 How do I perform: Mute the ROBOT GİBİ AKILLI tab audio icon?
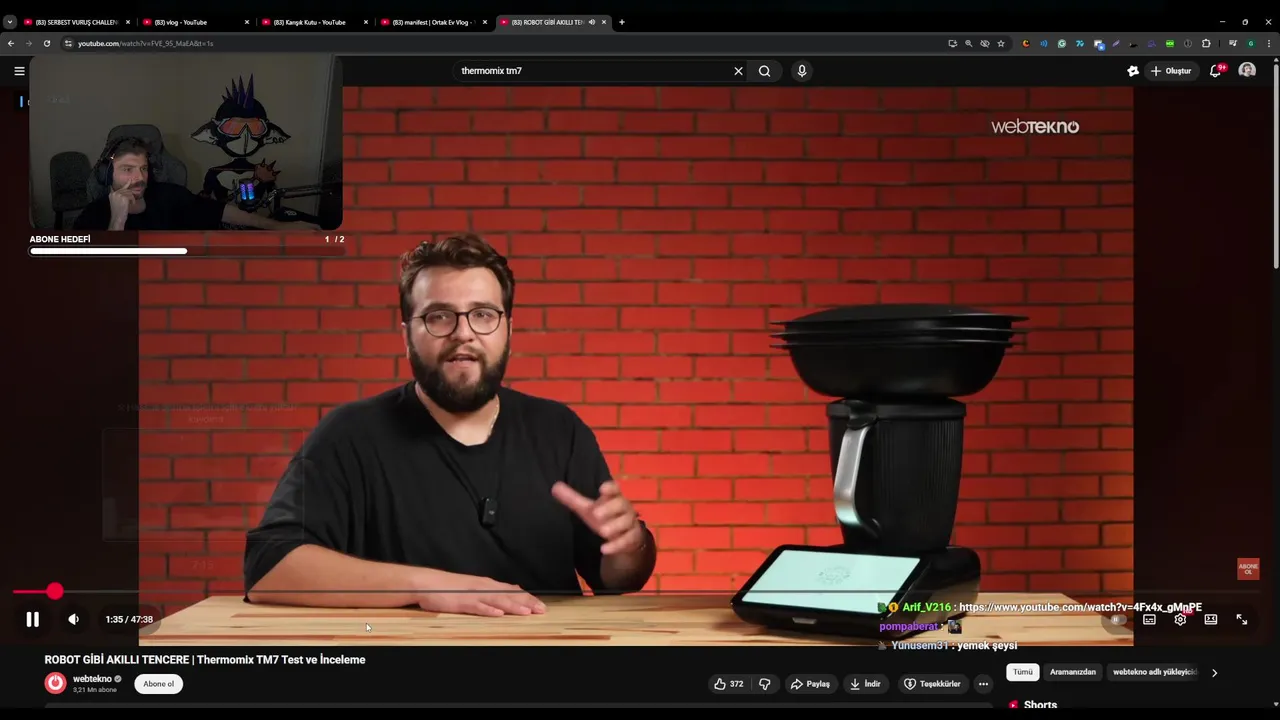pyautogui.click(x=592, y=22)
